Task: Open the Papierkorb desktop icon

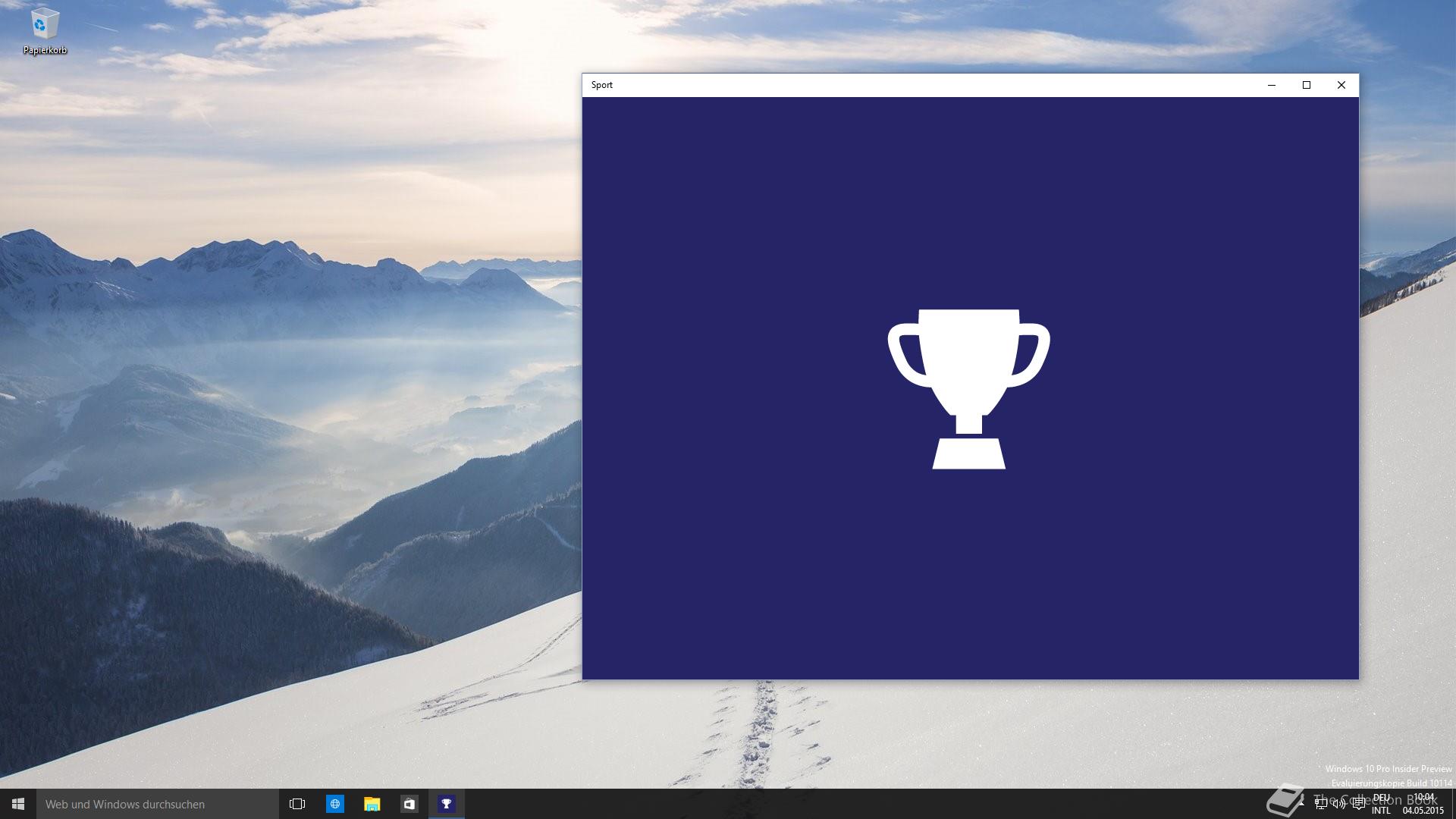Action: point(45,31)
